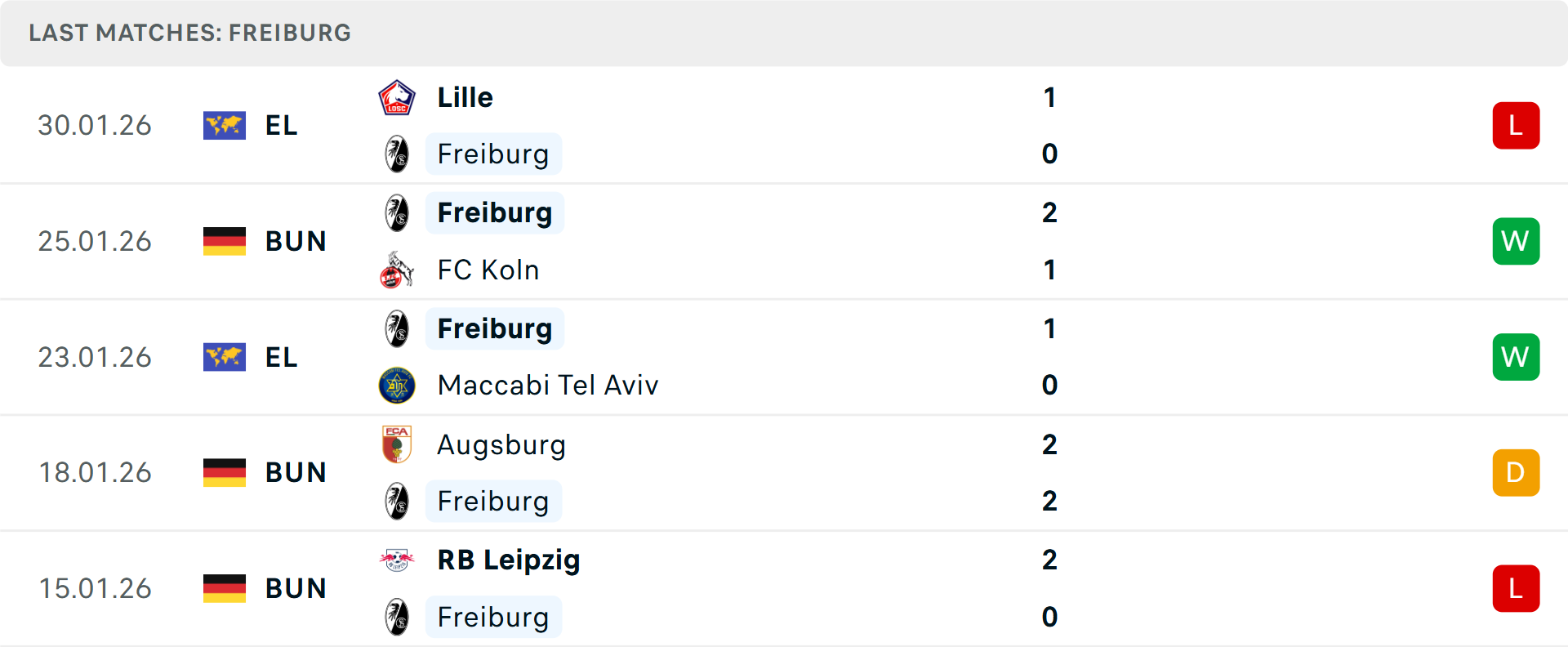The image size is (1568, 647).
Task: Open the Maccabi Tel Aviv crest
Action: pos(398,385)
